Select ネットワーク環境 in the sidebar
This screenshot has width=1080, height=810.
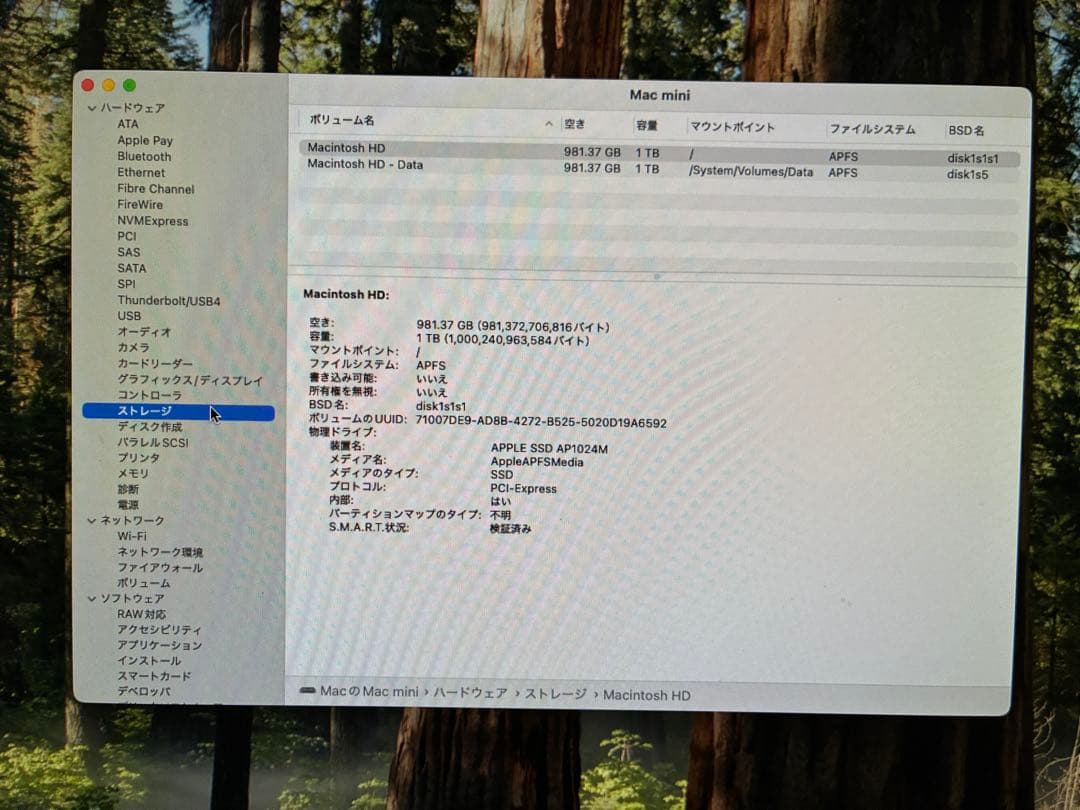tap(160, 552)
